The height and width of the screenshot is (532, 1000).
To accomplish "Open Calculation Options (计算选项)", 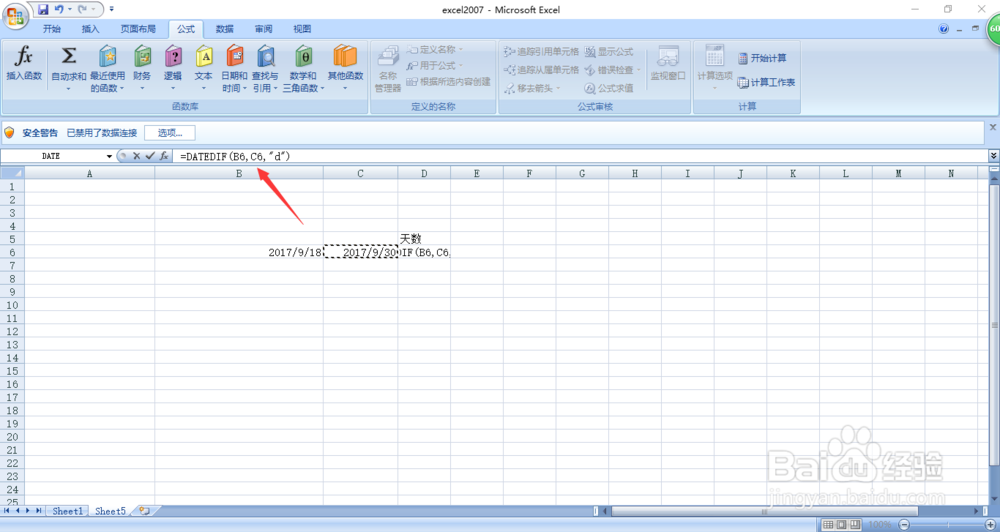I will (x=714, y=68).
